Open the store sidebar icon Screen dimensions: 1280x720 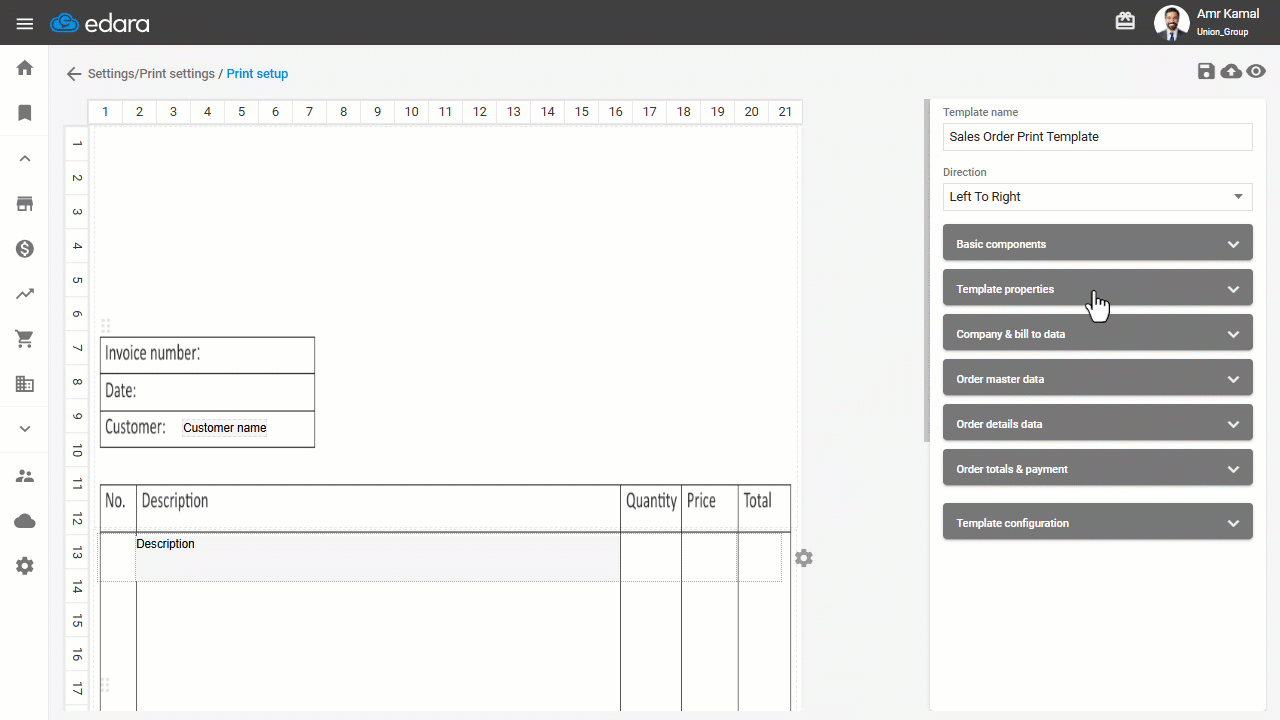point(25,204)
